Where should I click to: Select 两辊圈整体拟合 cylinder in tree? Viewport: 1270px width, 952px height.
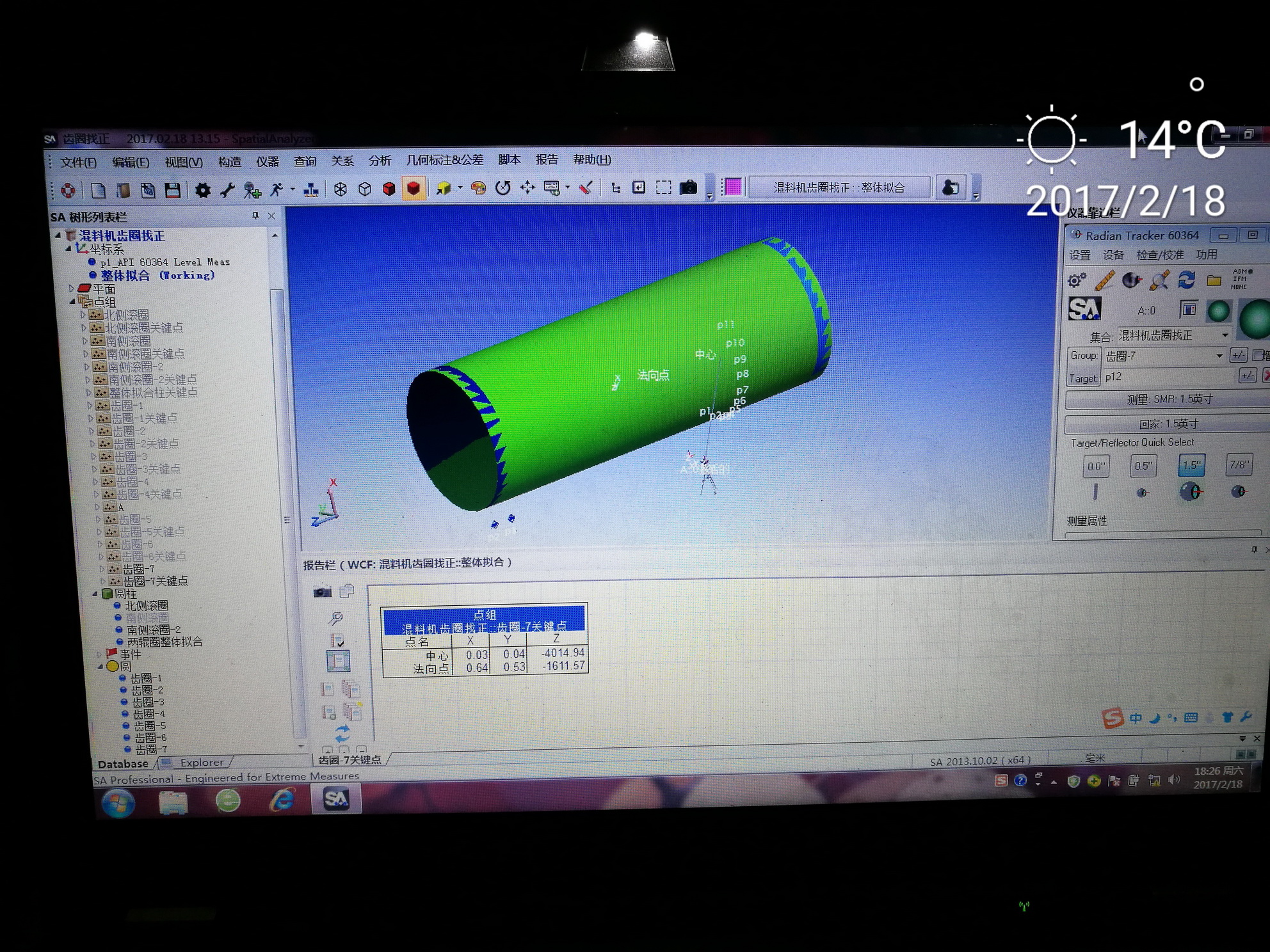point(165,642)
